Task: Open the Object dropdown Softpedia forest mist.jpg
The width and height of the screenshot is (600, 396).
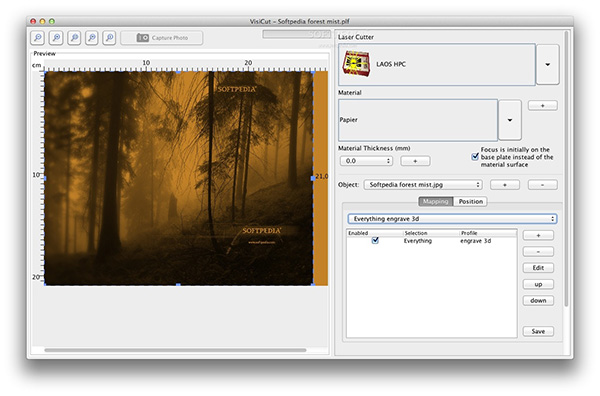Action: pyautogui.click(x=423, y=185)
